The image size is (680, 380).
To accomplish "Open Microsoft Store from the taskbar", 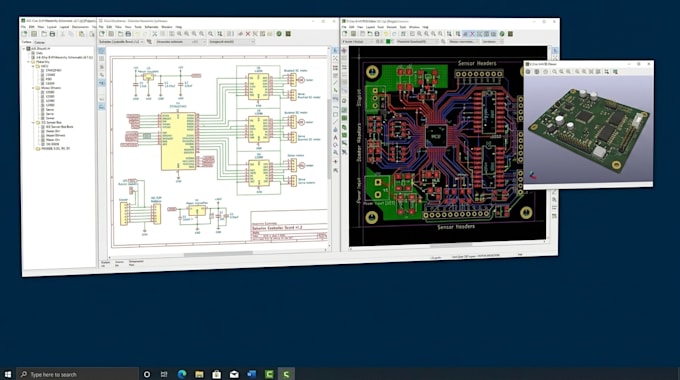I will [216, 374].
